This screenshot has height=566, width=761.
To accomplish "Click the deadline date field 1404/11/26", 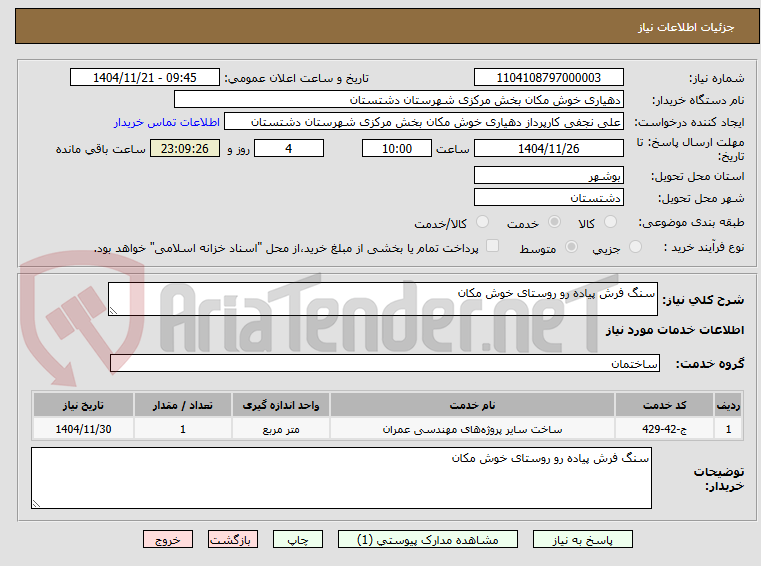I will [x=548, y=149].
